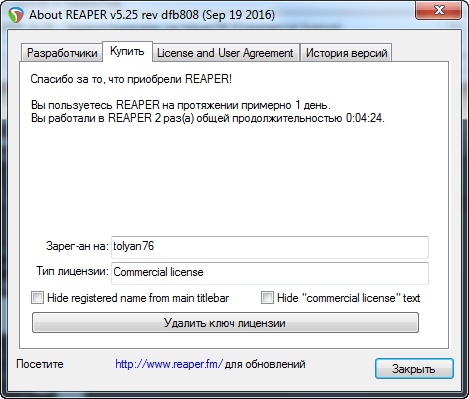Toggle Hide "commercial license" text checkbox
469x399 pixels.
point(267,297)
